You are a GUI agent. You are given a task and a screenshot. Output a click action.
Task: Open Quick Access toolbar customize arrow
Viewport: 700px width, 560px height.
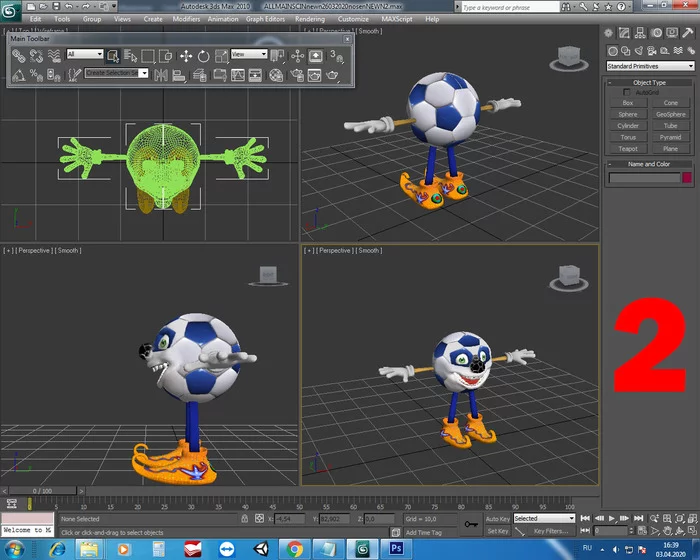114,6
